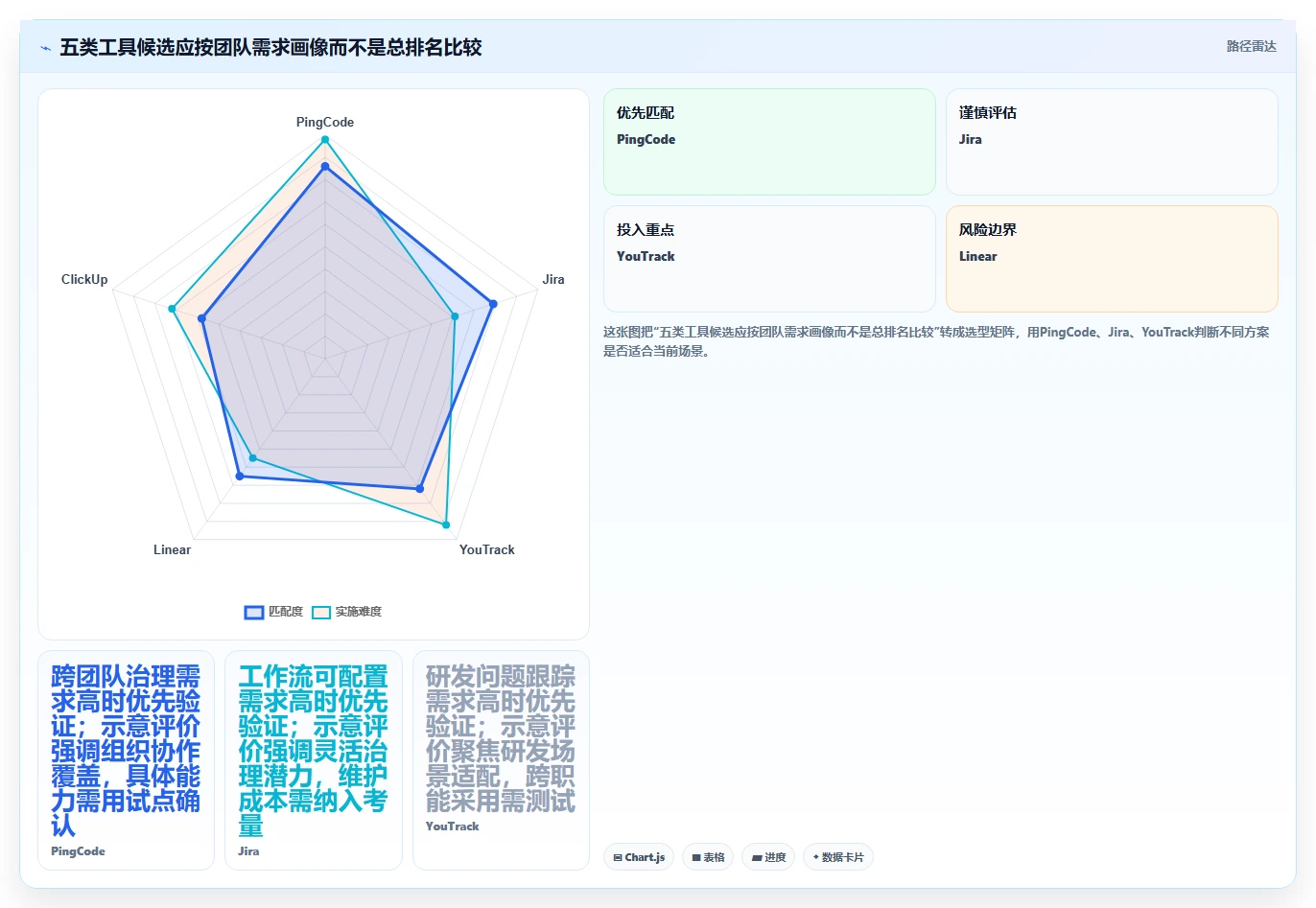Click the title 五类工具候选应按团队需求画像
This screenshot has width=1316, height=908.
(270, 47)
